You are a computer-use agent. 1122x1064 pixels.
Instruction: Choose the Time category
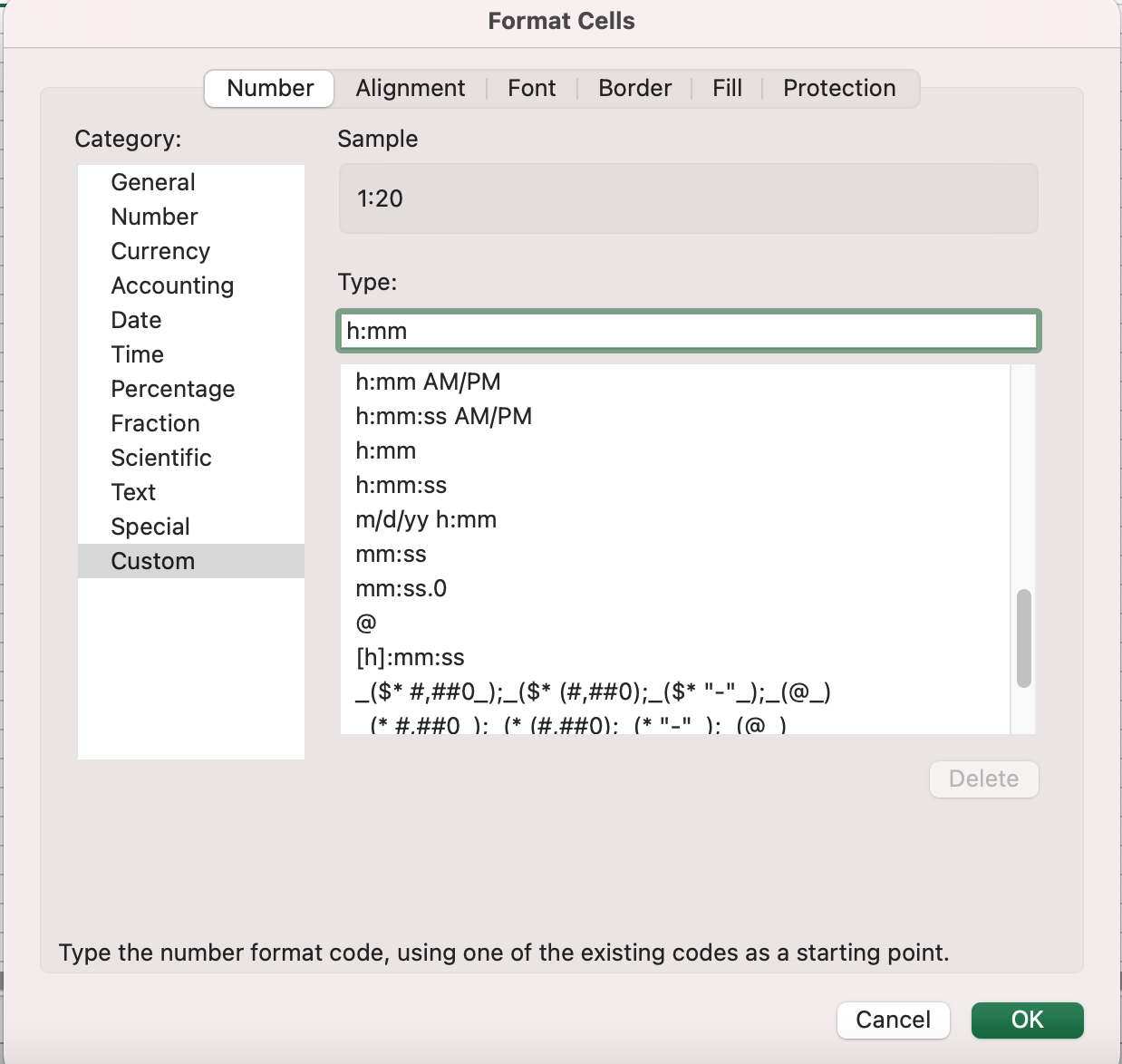(x=191, y=354)
